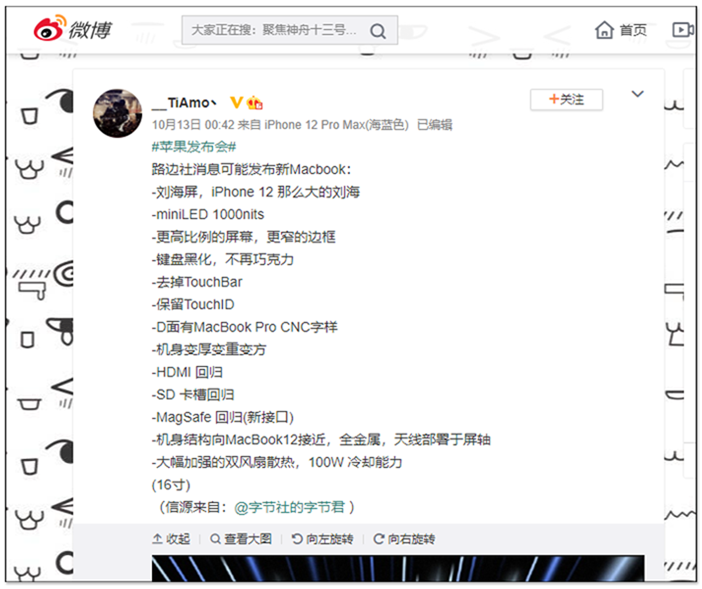The image size is (702, 589).
Task: Click the Weibo logo
Action: 73,29
